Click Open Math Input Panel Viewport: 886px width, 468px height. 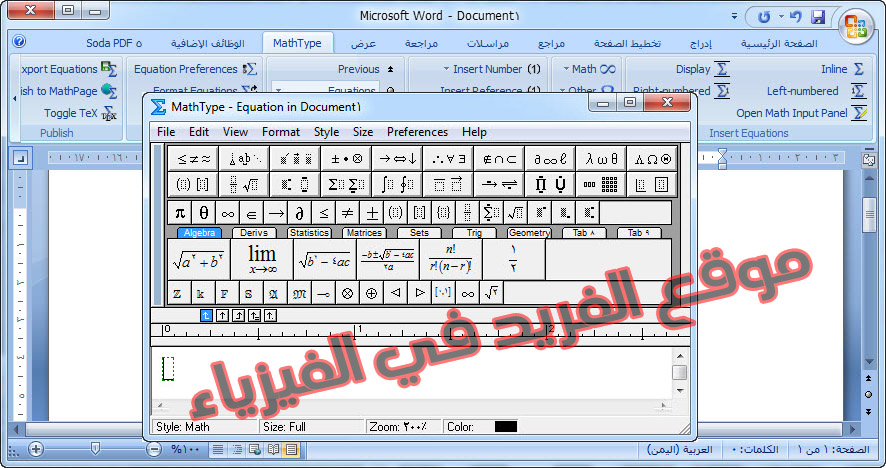(802, 113)
